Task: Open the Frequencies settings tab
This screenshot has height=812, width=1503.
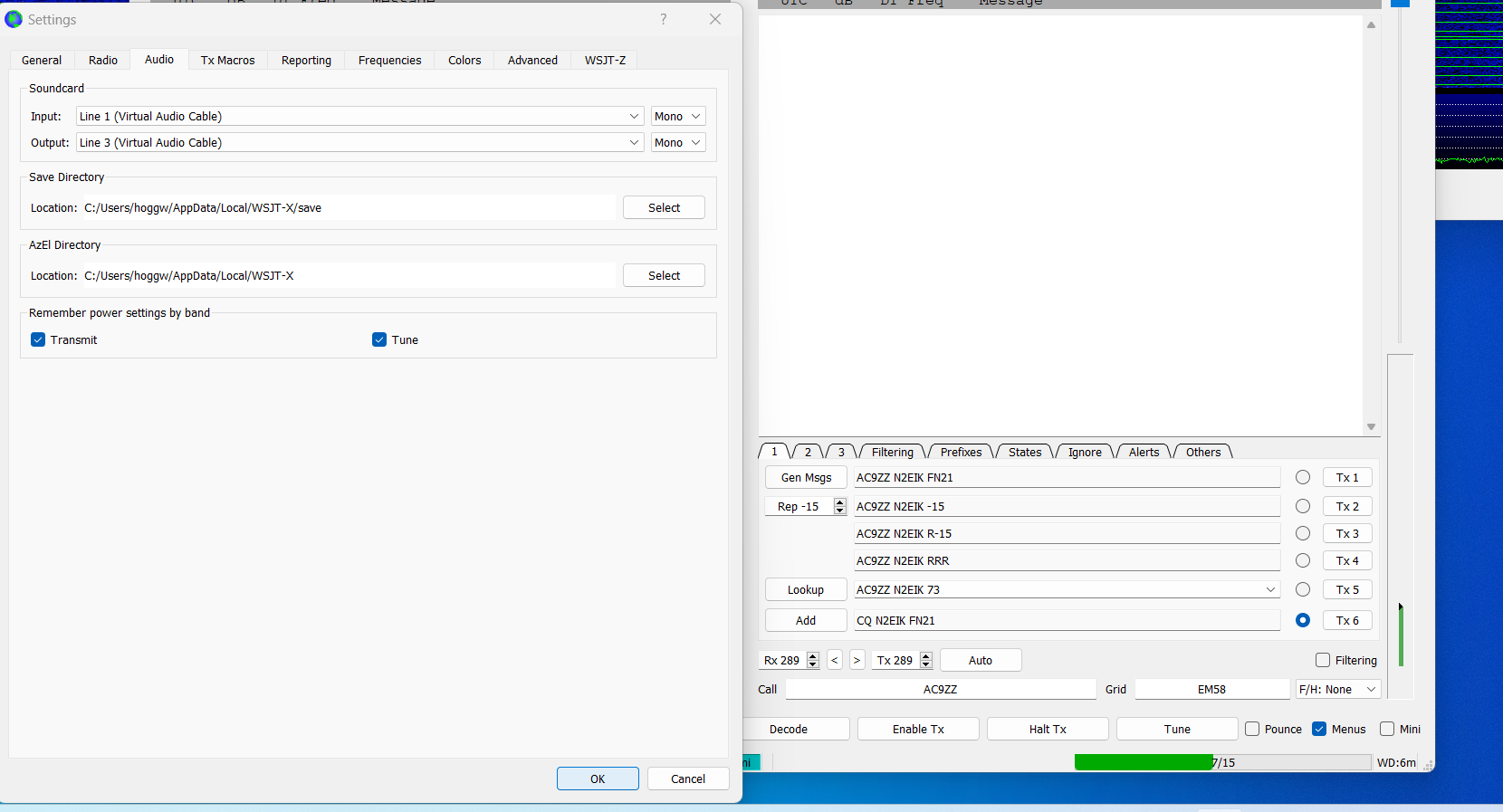Action: (389, 60)
